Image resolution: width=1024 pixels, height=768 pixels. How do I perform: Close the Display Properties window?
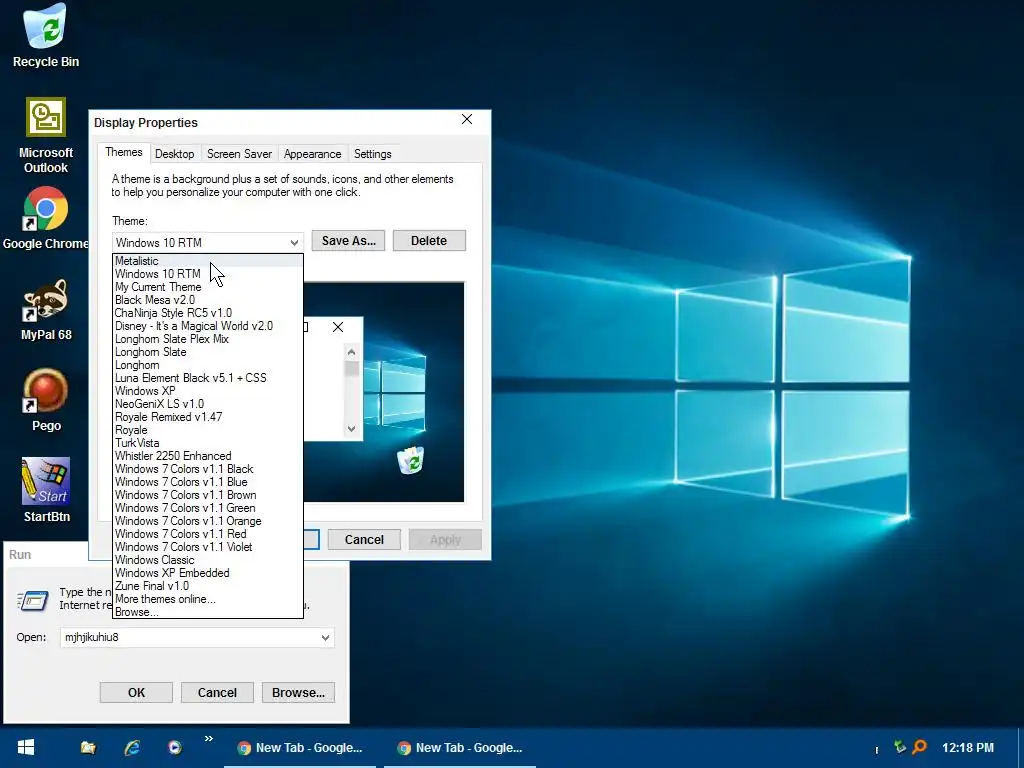click(x=467, y=119)
